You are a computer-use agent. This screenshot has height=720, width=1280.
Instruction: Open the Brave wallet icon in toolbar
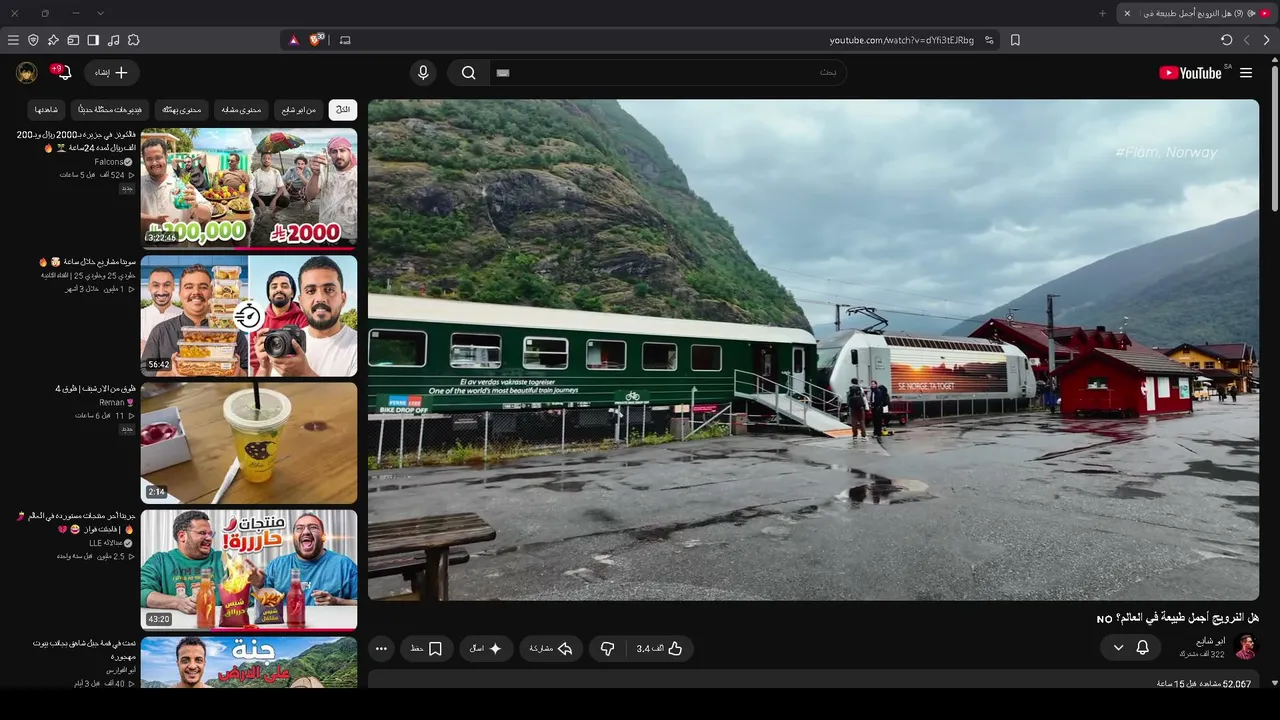(x=73, y=40)
